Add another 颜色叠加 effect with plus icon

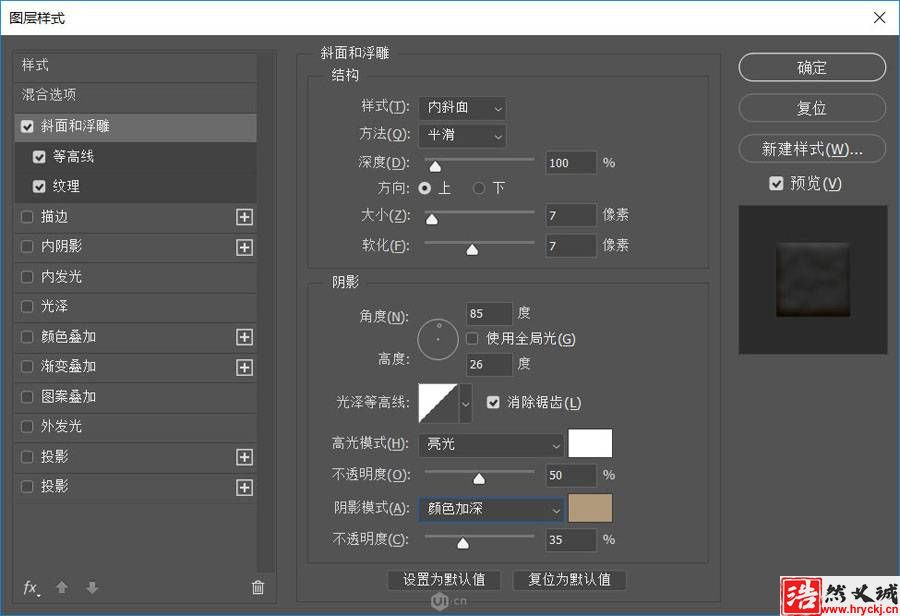click(245, 337)
